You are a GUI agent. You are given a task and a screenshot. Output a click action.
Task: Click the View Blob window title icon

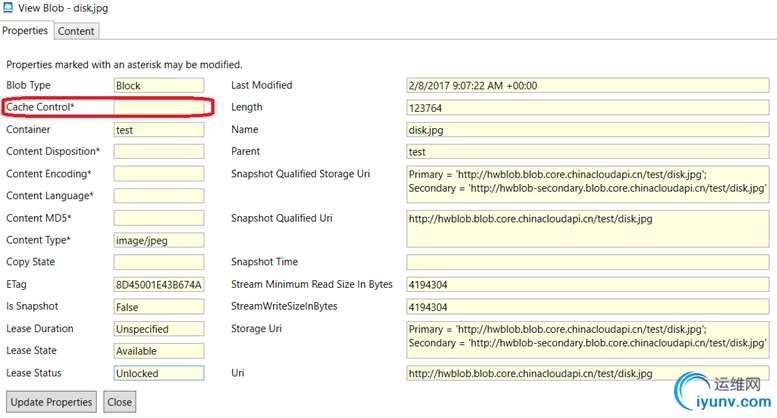[x=10, y=9]
